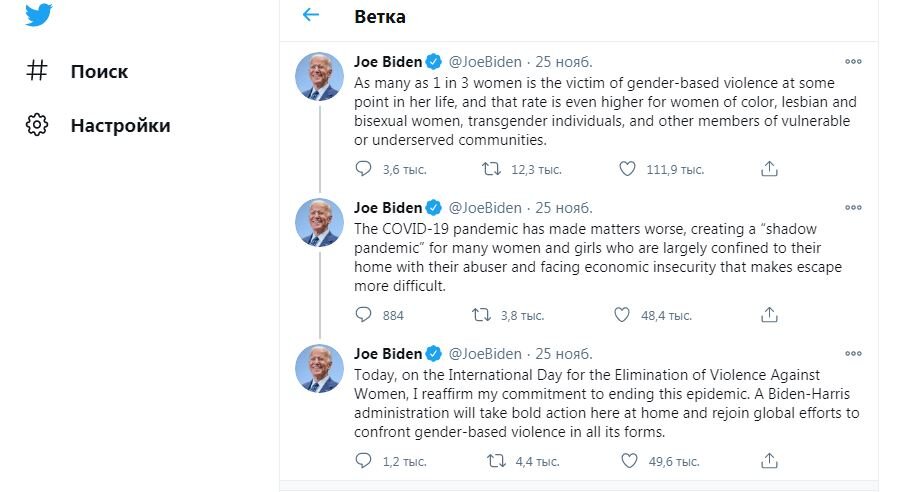905x492 pixels.
Task: Reply to the International Day tweet
Action: coord(363,461)
